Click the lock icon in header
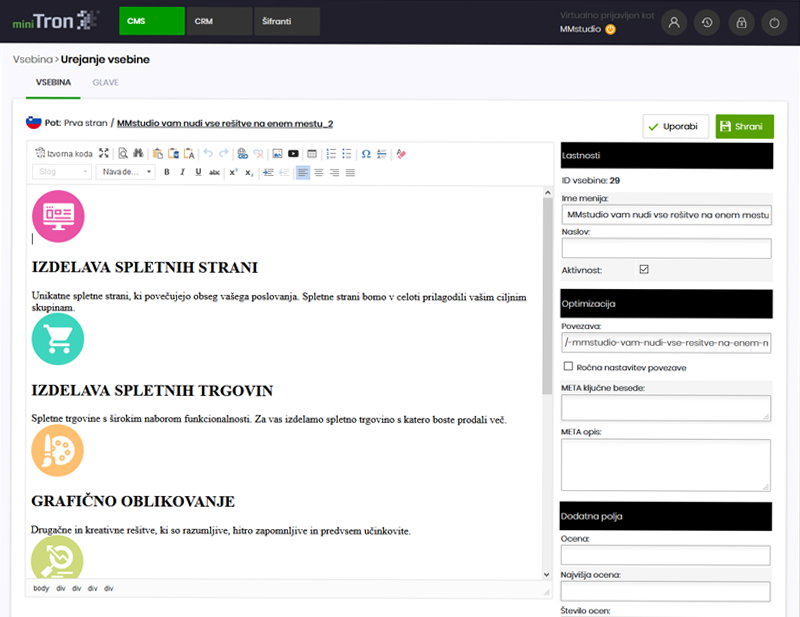Viewport: 800px width, 617px height. [x=741, y=22]
